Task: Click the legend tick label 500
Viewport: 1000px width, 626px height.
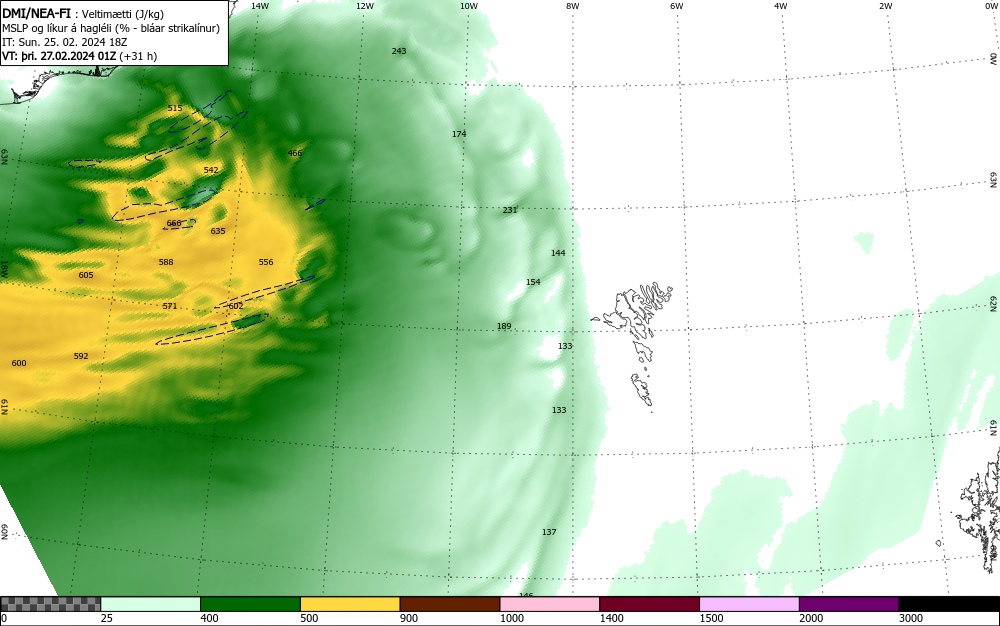Action: 309,618
